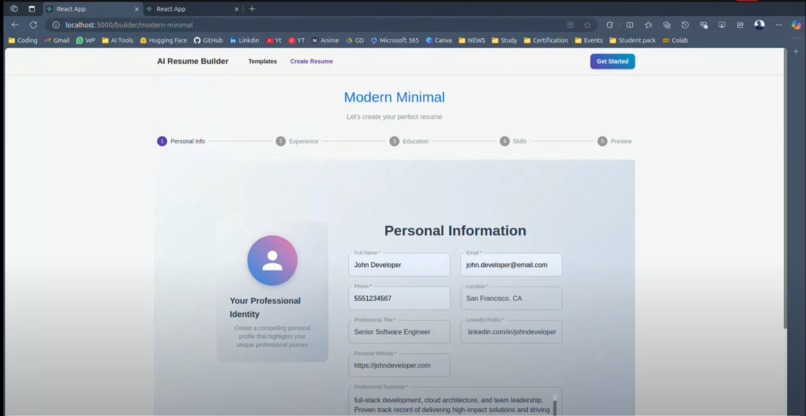Screen dimensions: 806x416
Task: Open the Colab bookmark
Action: [x=675, y=40]
